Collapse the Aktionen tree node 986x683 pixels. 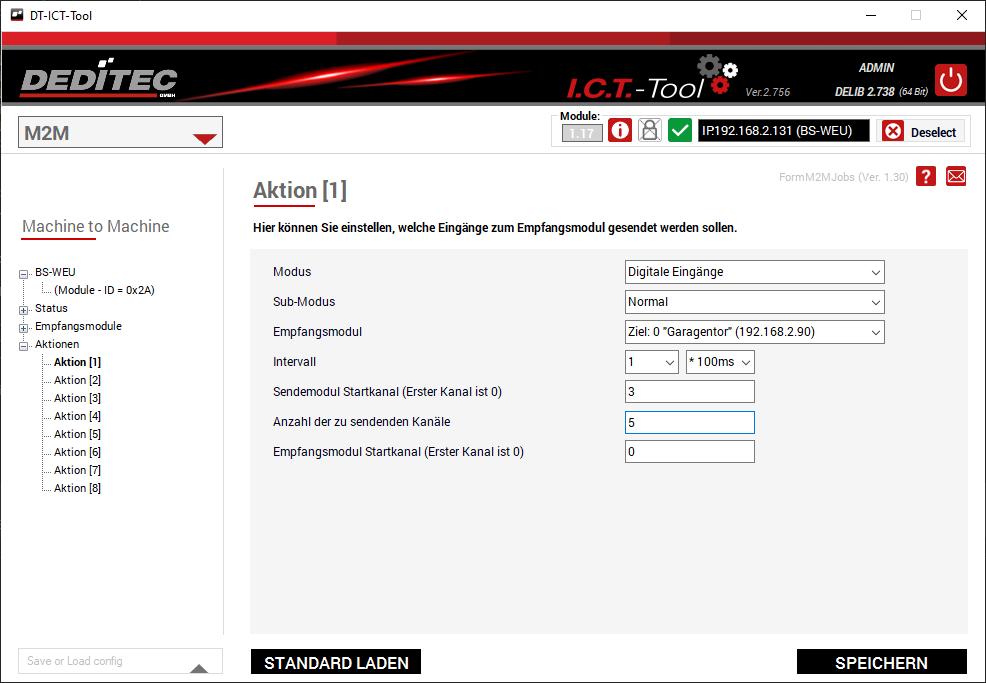coord(24,345)
